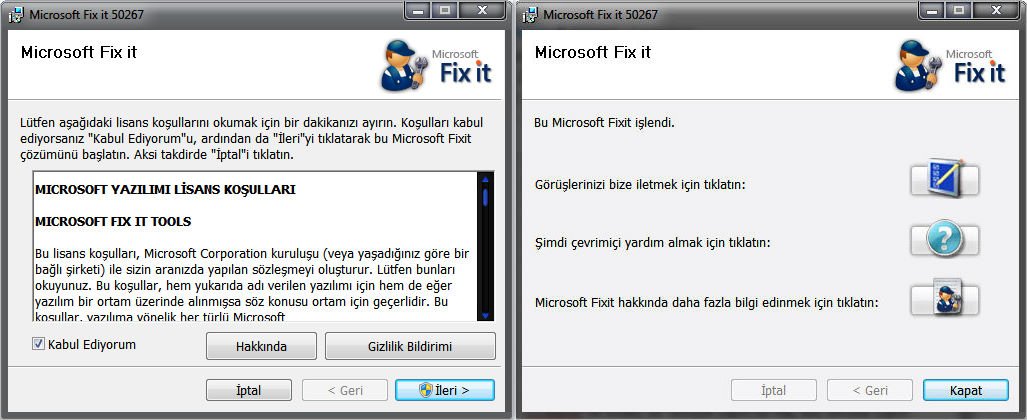1027x420 pixels.
Task: Click the Fix it logo in left dialog
Action: coord(438,65)
